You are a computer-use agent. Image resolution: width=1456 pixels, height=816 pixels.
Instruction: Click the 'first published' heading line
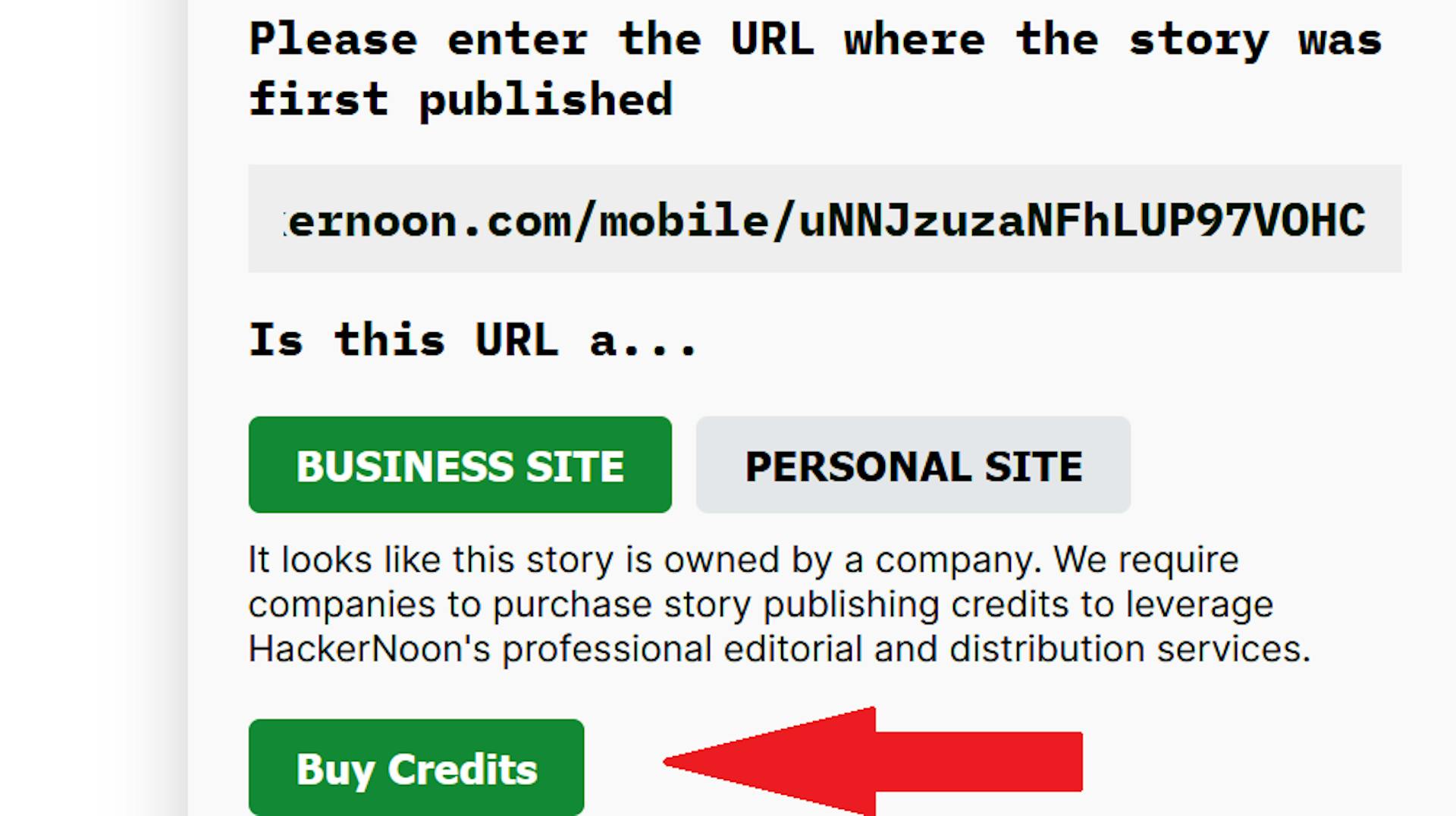coord(461,99)
